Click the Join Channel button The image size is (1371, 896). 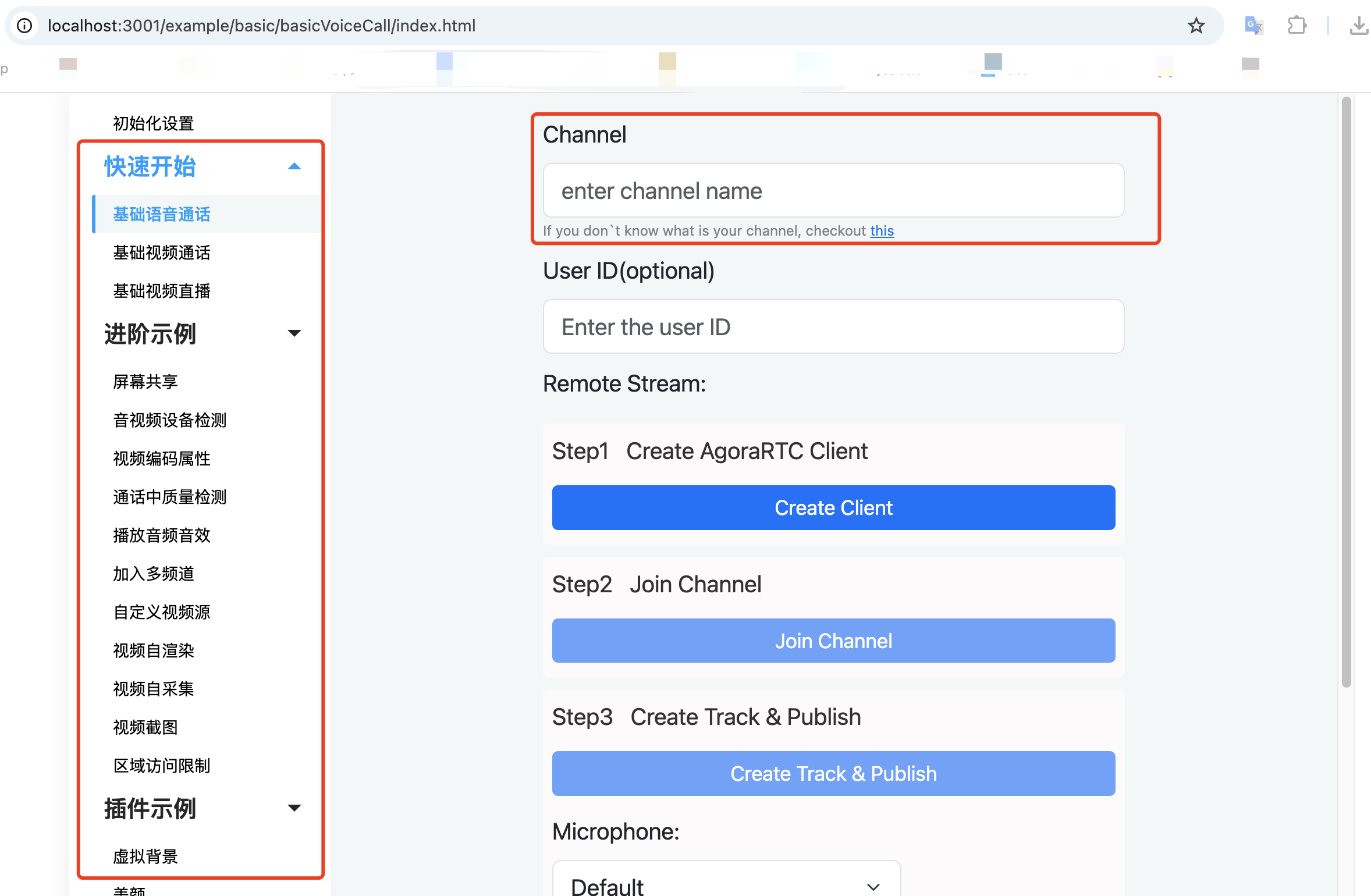(833, 641)
